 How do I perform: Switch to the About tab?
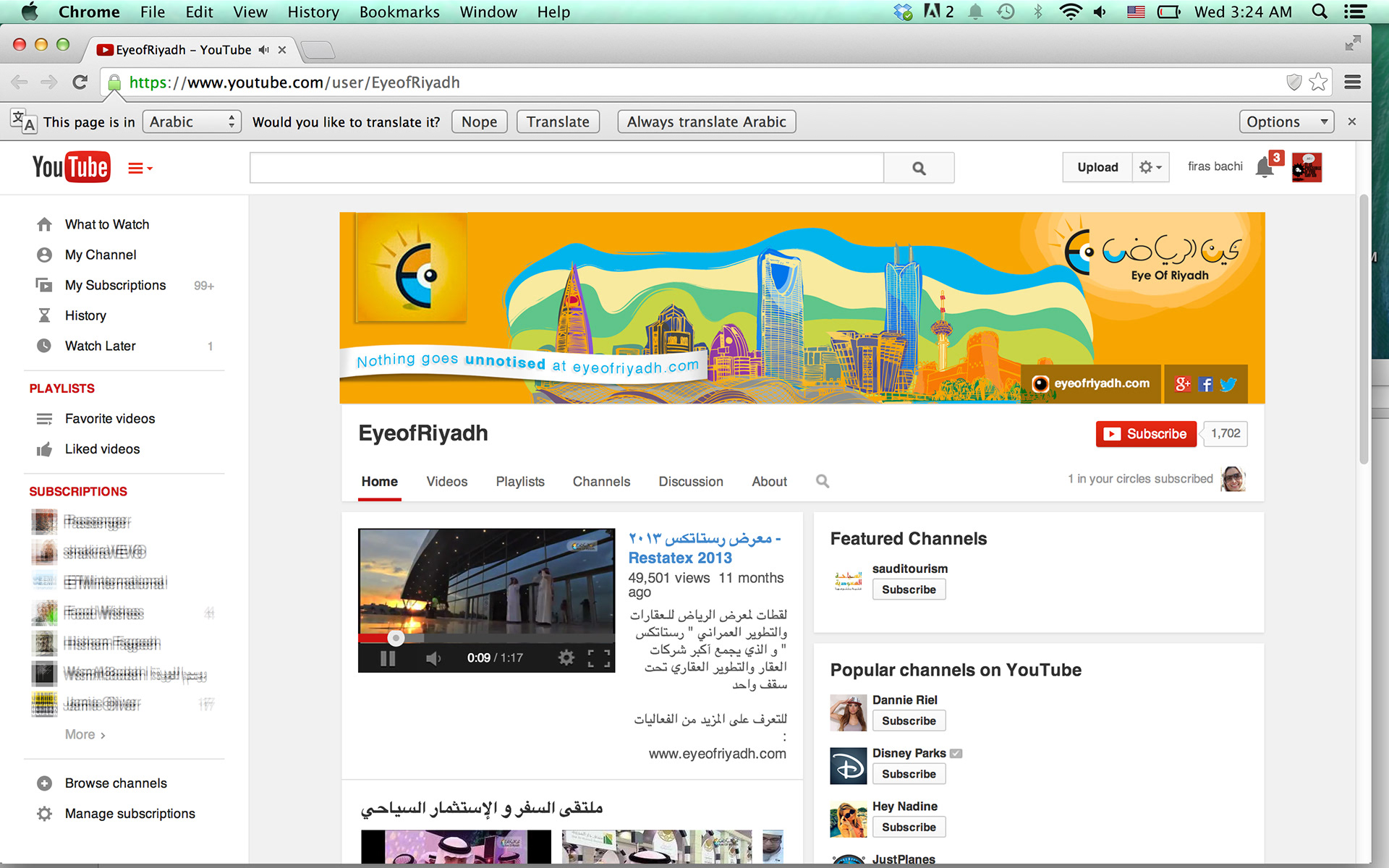point(769,482)
